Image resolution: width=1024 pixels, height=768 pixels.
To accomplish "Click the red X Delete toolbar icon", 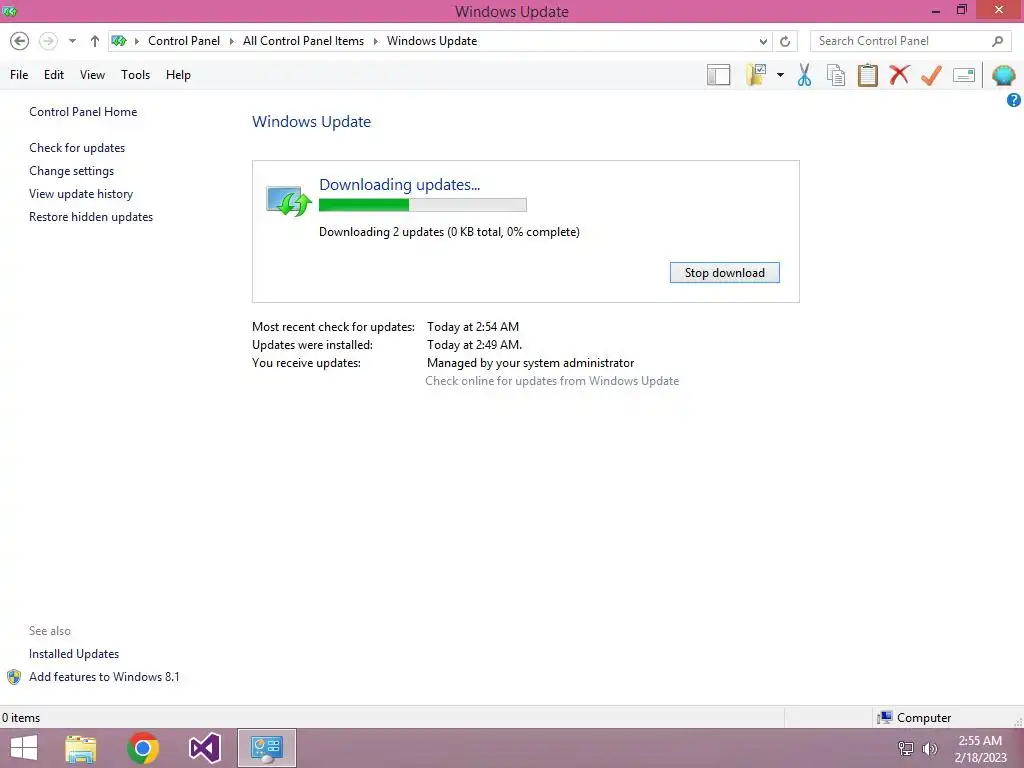I will point(899,75).
